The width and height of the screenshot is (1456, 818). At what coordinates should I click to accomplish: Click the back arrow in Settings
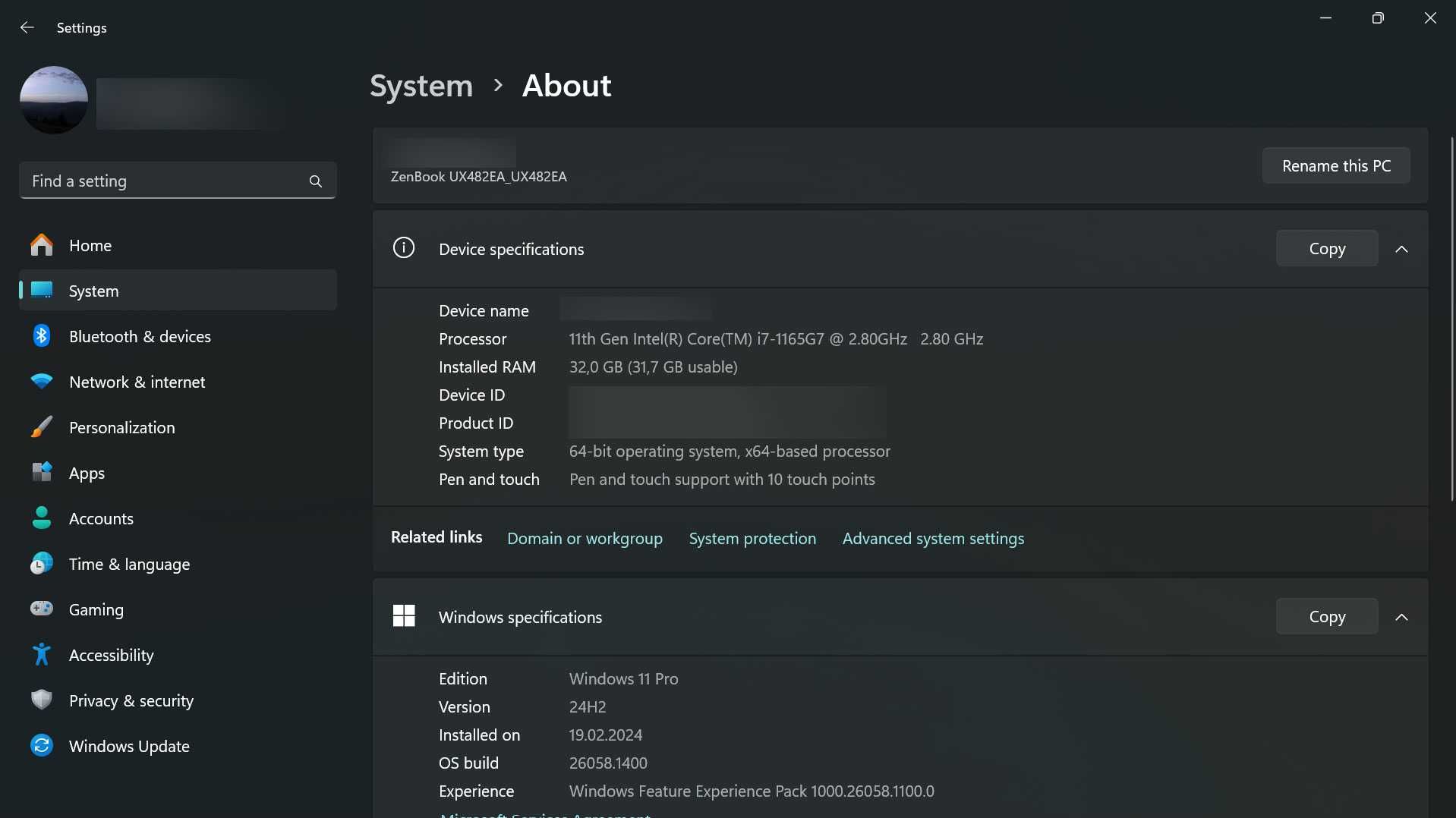tap(27, 27)
